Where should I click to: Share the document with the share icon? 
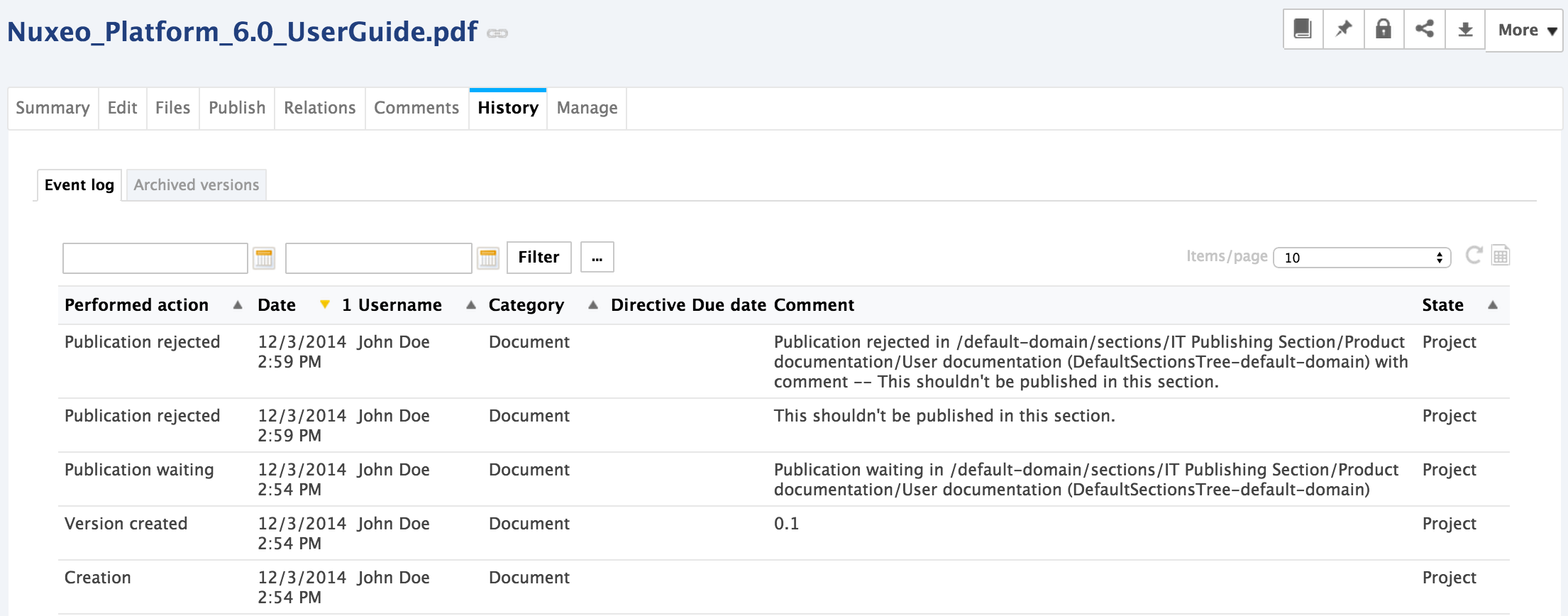point(1424,29)
